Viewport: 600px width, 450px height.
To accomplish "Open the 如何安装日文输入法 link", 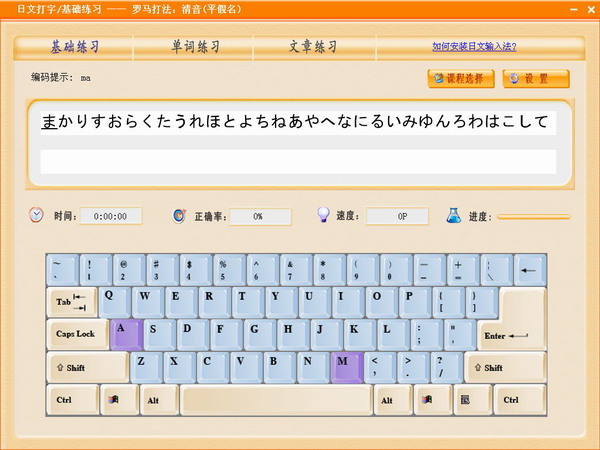I will point(474,47).
